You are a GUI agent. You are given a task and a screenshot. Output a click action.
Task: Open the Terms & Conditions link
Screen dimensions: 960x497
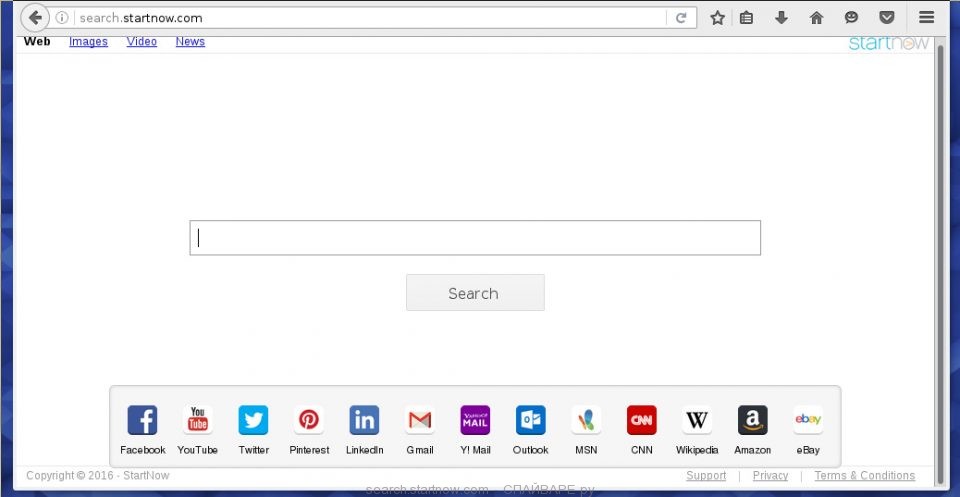[864, 476]
